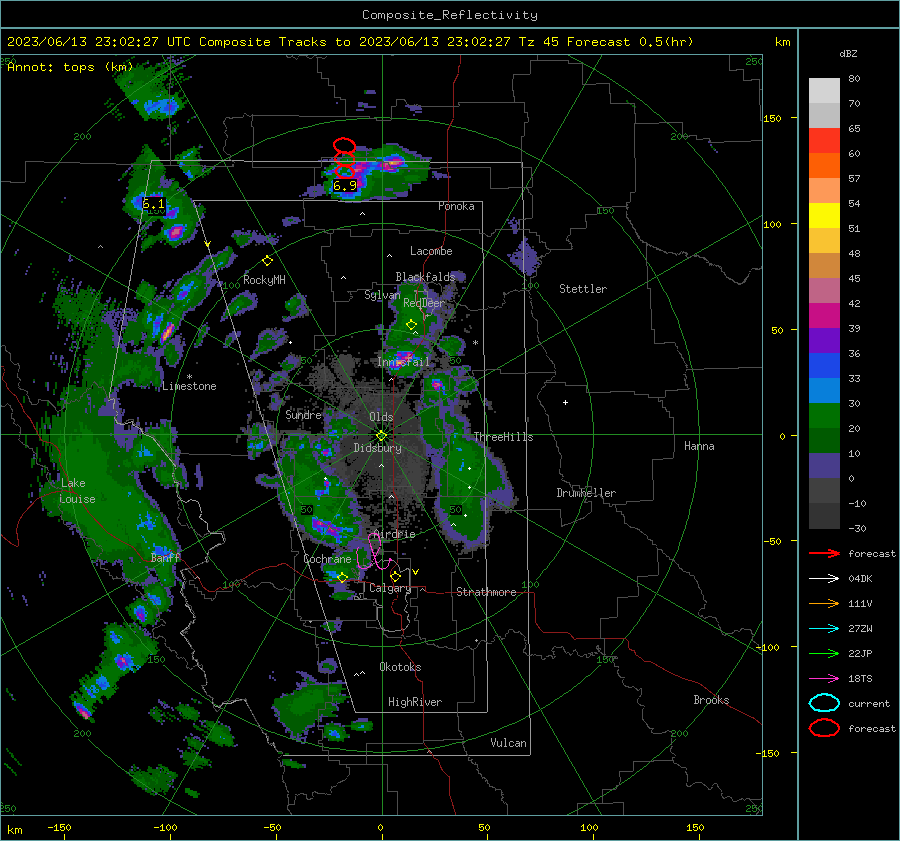Viewport: 900px width, 841px height.
Task: Select the Ponoka town label
Action: pos(456,206)
